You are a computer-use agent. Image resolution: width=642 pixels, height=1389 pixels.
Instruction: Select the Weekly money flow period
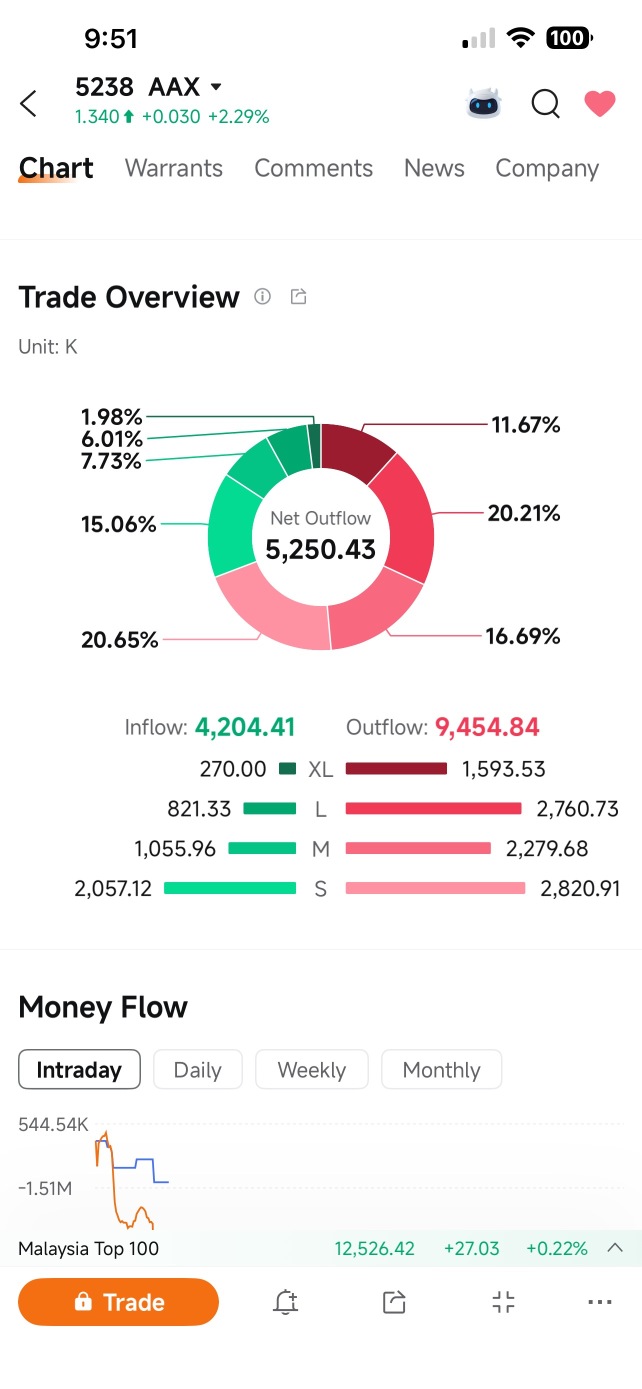point(312,1069)
